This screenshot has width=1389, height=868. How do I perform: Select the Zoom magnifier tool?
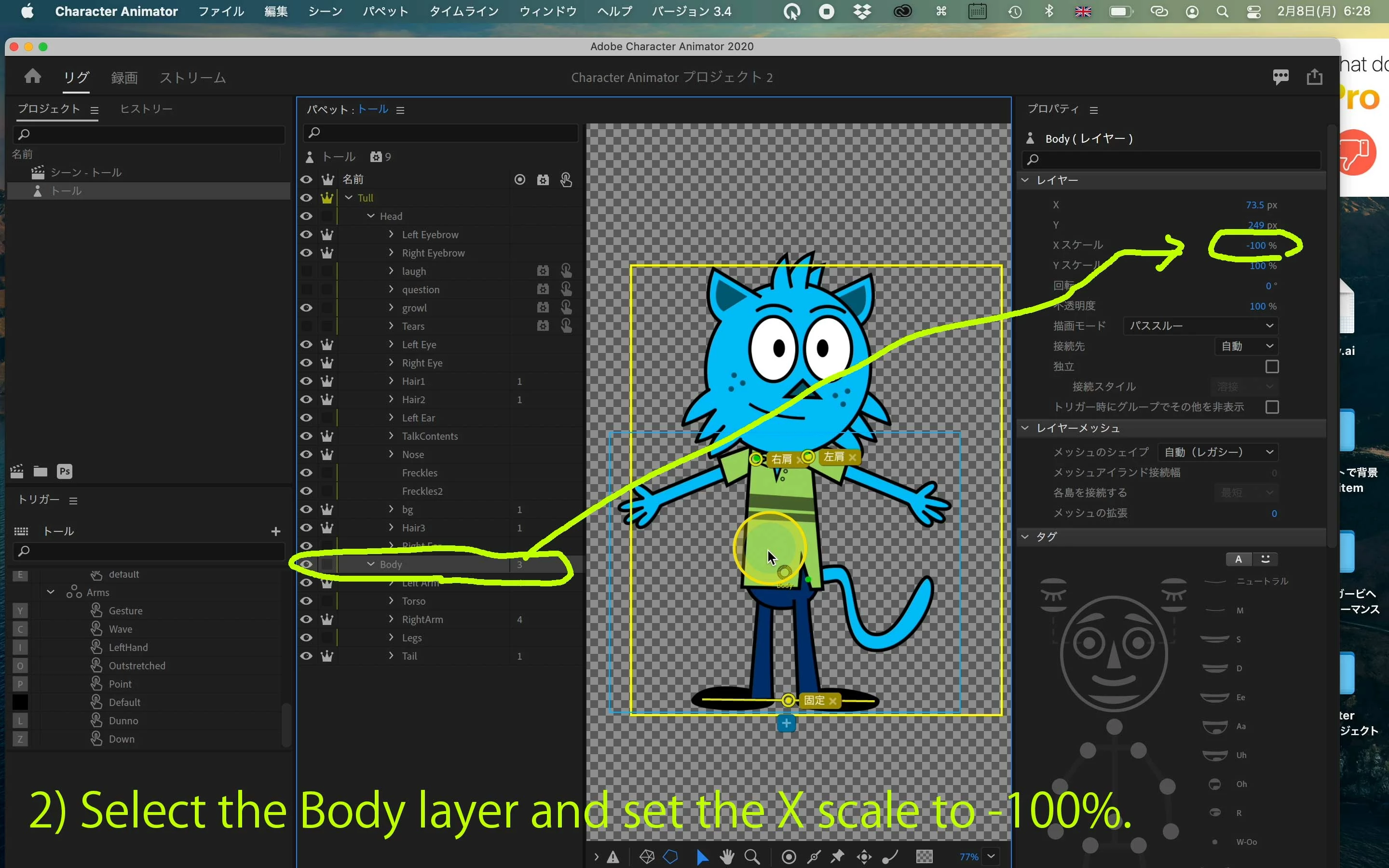point(752,856)
